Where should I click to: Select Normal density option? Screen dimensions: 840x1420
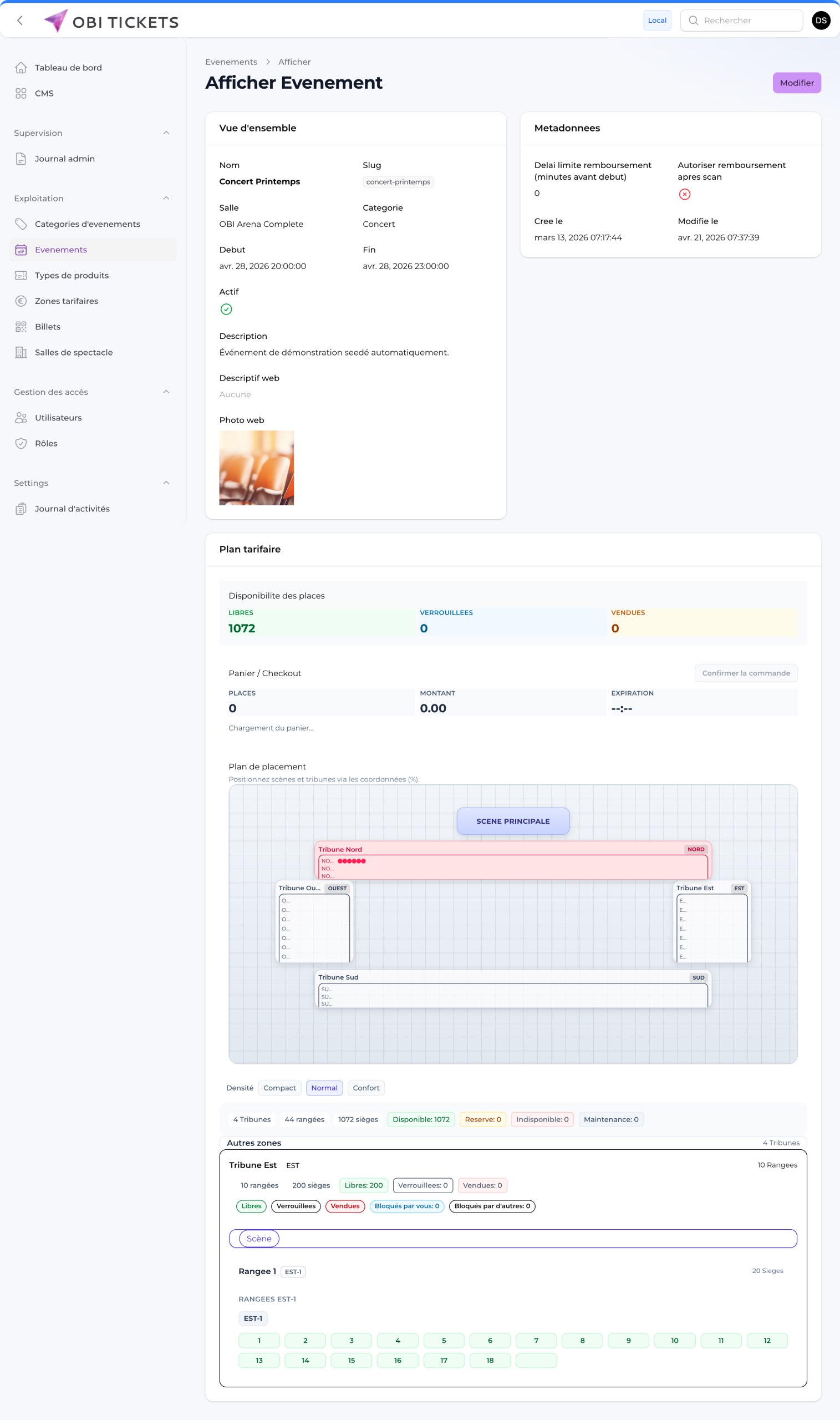click(324, 1088)
